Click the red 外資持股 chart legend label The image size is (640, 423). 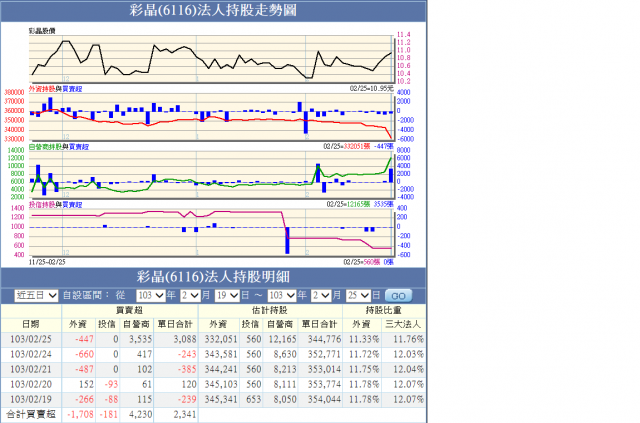pyautogui.click(x=42, y=89)
